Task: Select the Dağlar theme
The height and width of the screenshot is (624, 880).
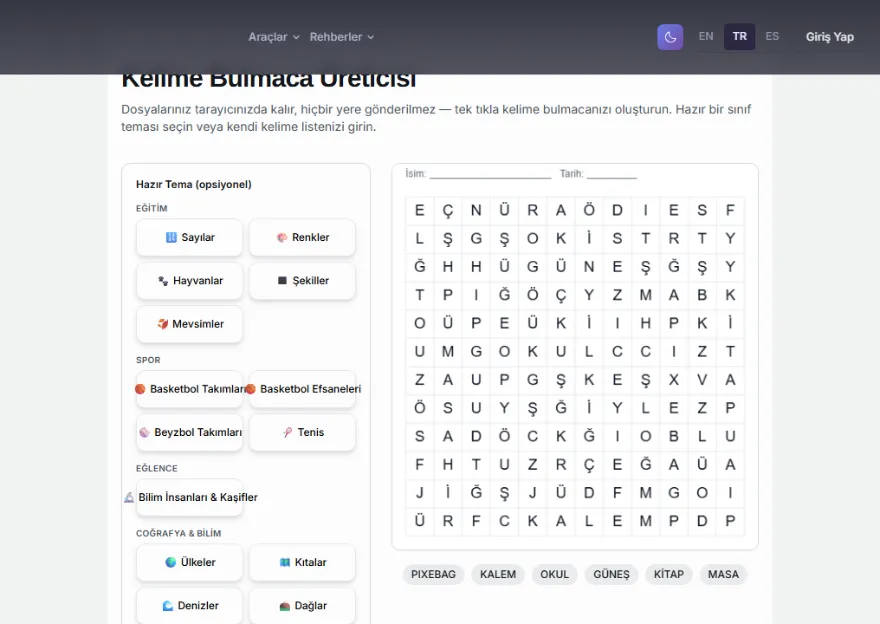Action: pyautogui.click(x=302, y=605)
